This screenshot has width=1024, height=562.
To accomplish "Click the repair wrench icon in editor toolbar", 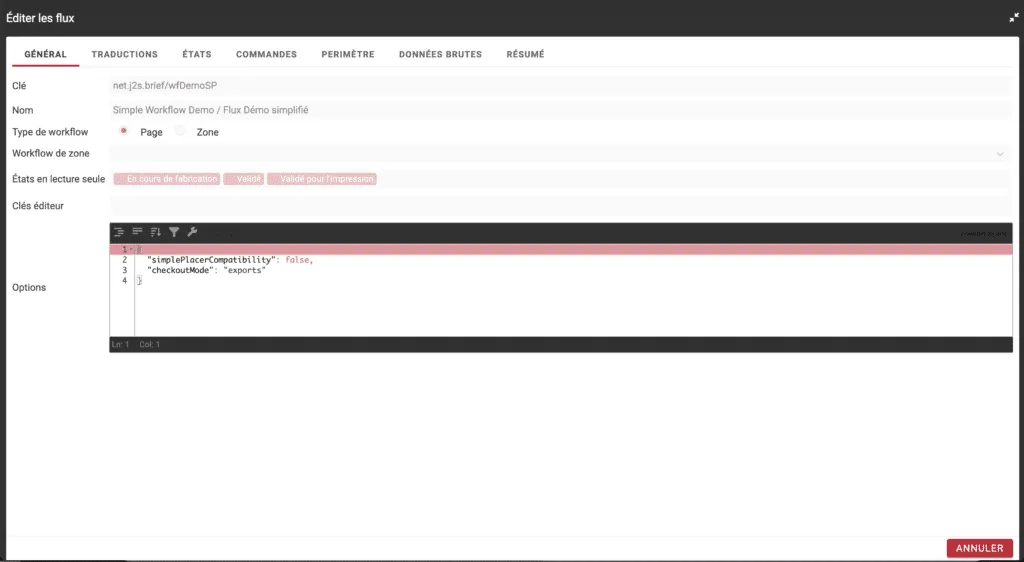I will (192, 232).
